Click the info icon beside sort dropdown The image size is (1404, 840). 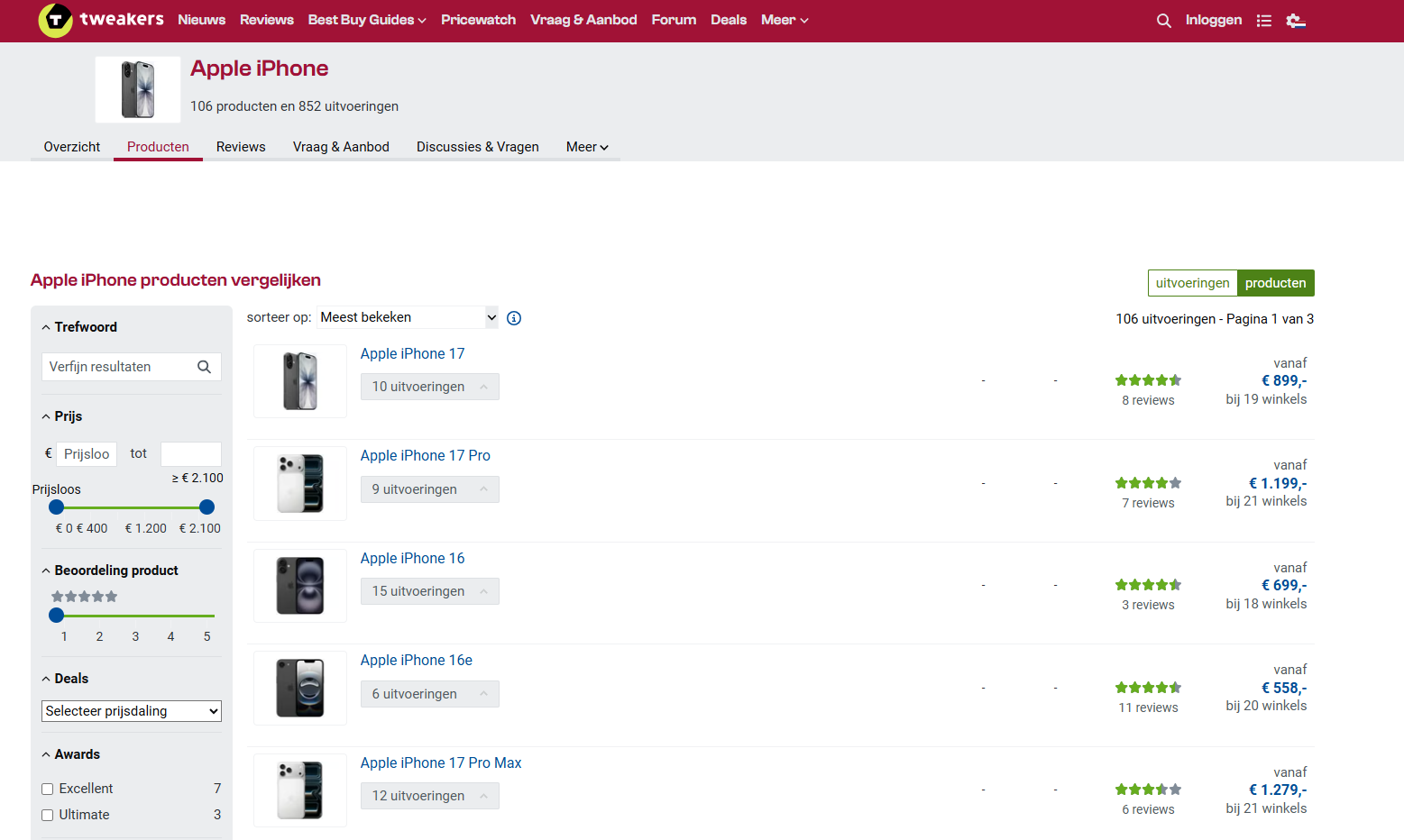click(514, 318)
